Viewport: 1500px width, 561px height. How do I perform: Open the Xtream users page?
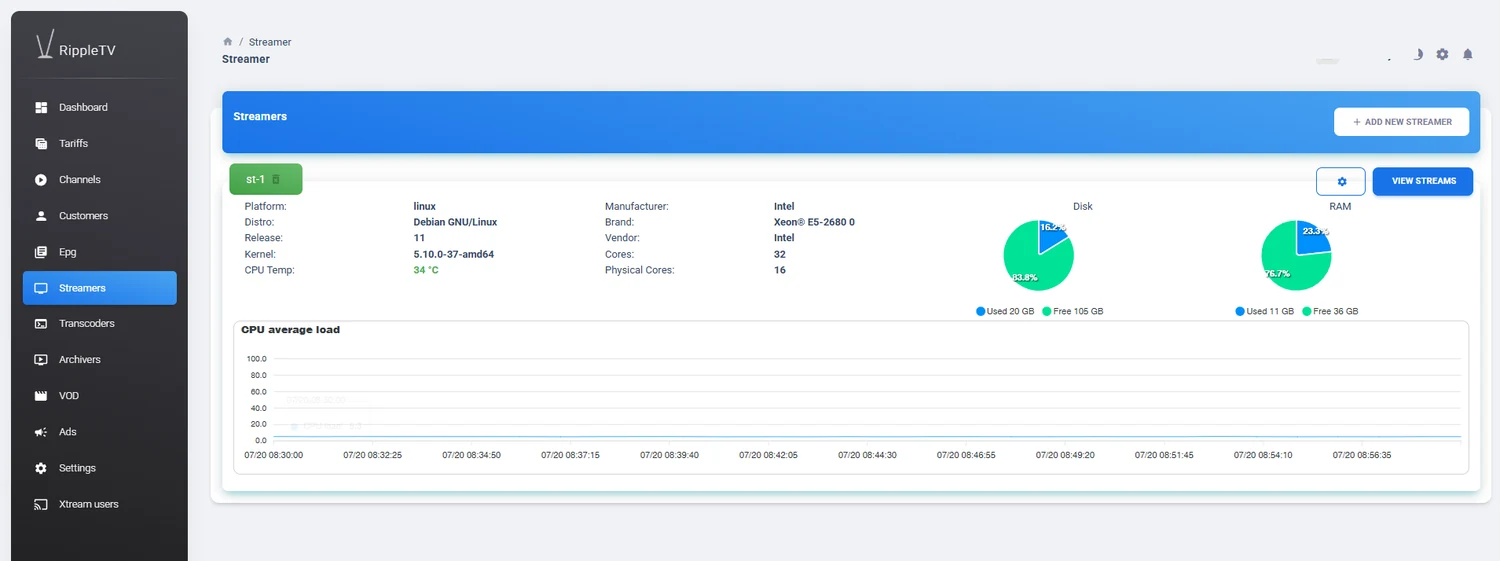coord(100,504)
